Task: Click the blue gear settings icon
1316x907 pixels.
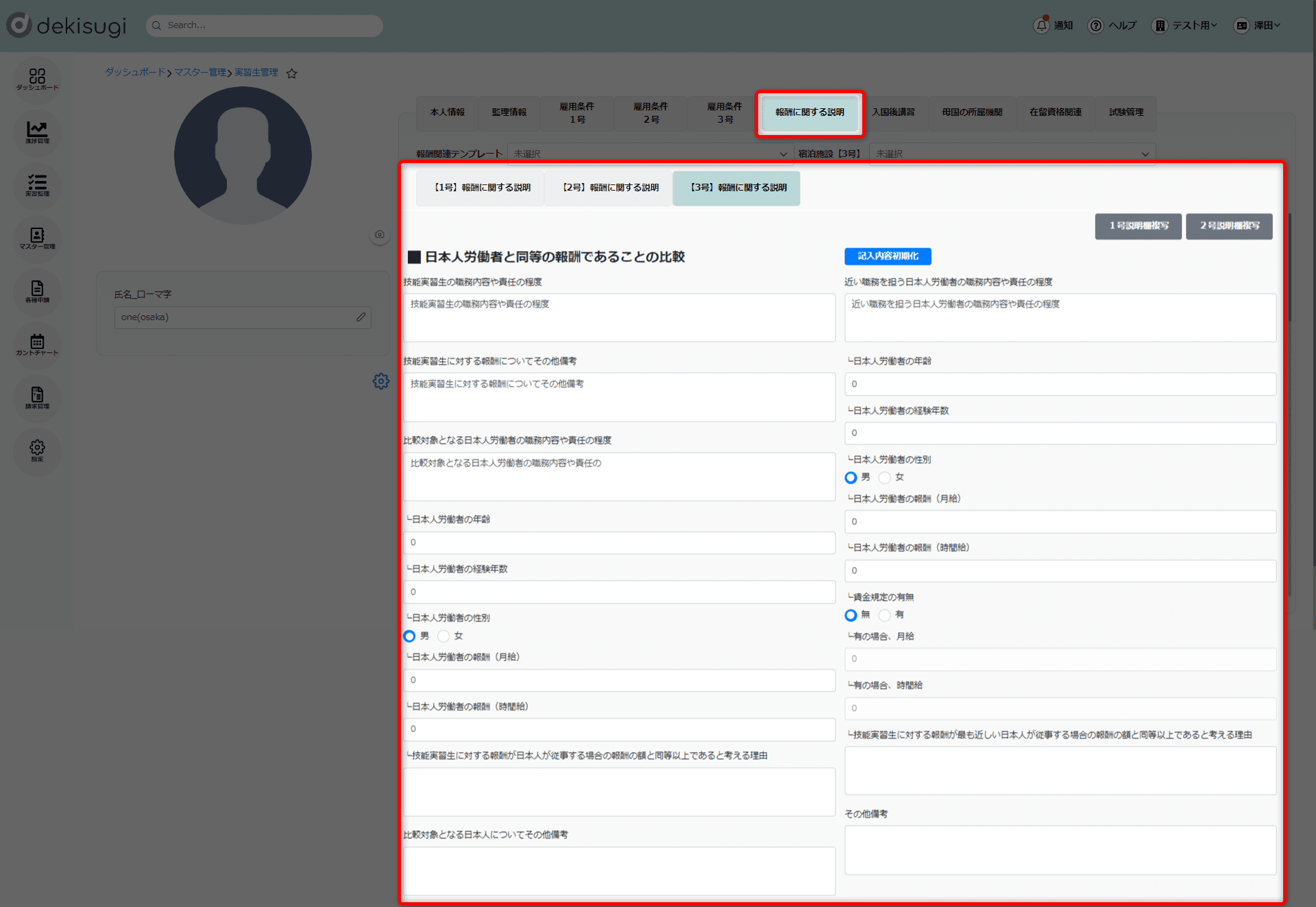Action: pyautogui.click(x=381, y=381)
